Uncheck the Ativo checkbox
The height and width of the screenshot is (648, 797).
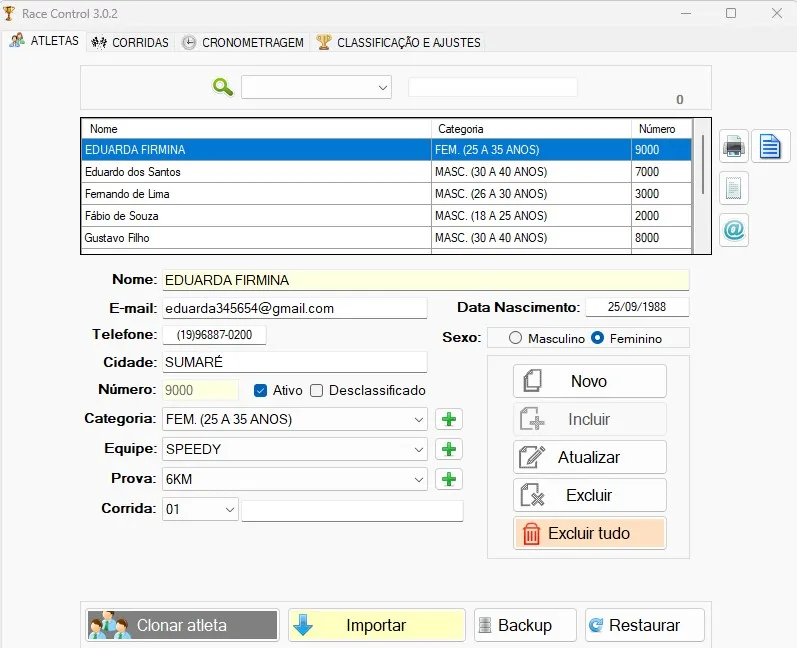(x=261, y=391)
